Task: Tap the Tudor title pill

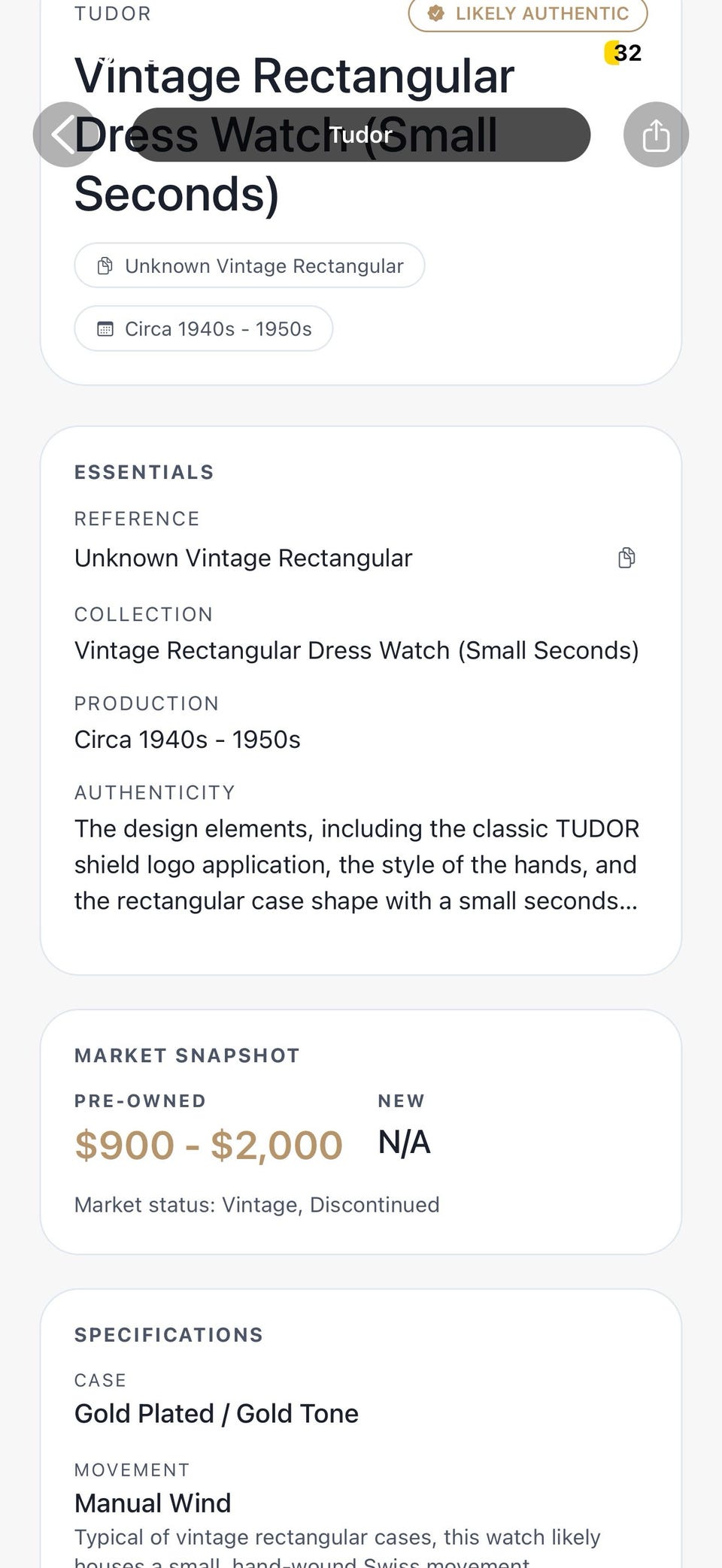Action: (x=361, y=135)
